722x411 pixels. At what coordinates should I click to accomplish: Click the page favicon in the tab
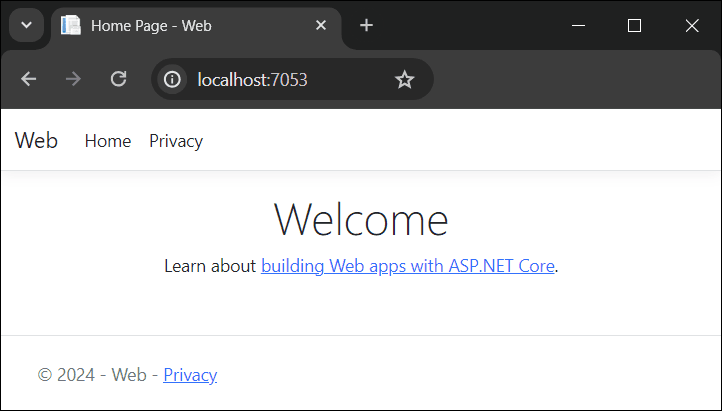pos(71,25)
